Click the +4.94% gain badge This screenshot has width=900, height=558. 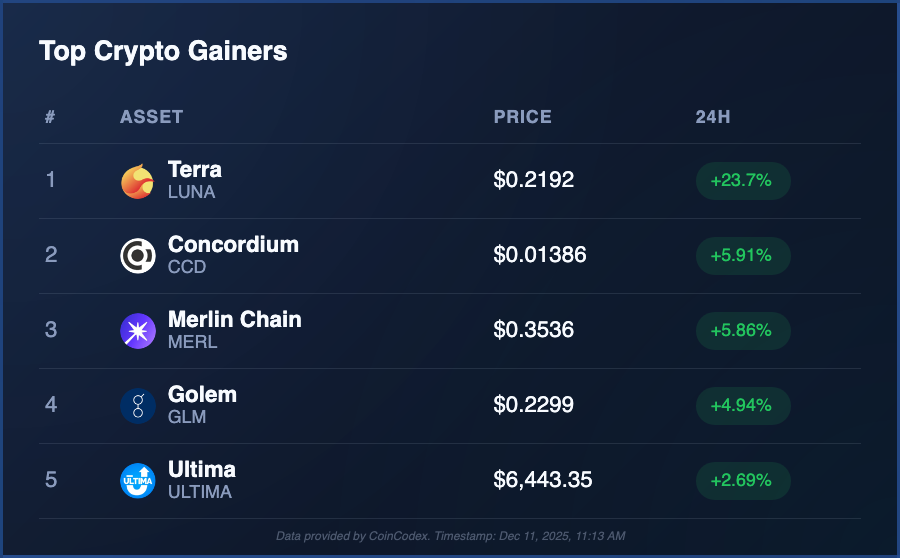(742, 406)
